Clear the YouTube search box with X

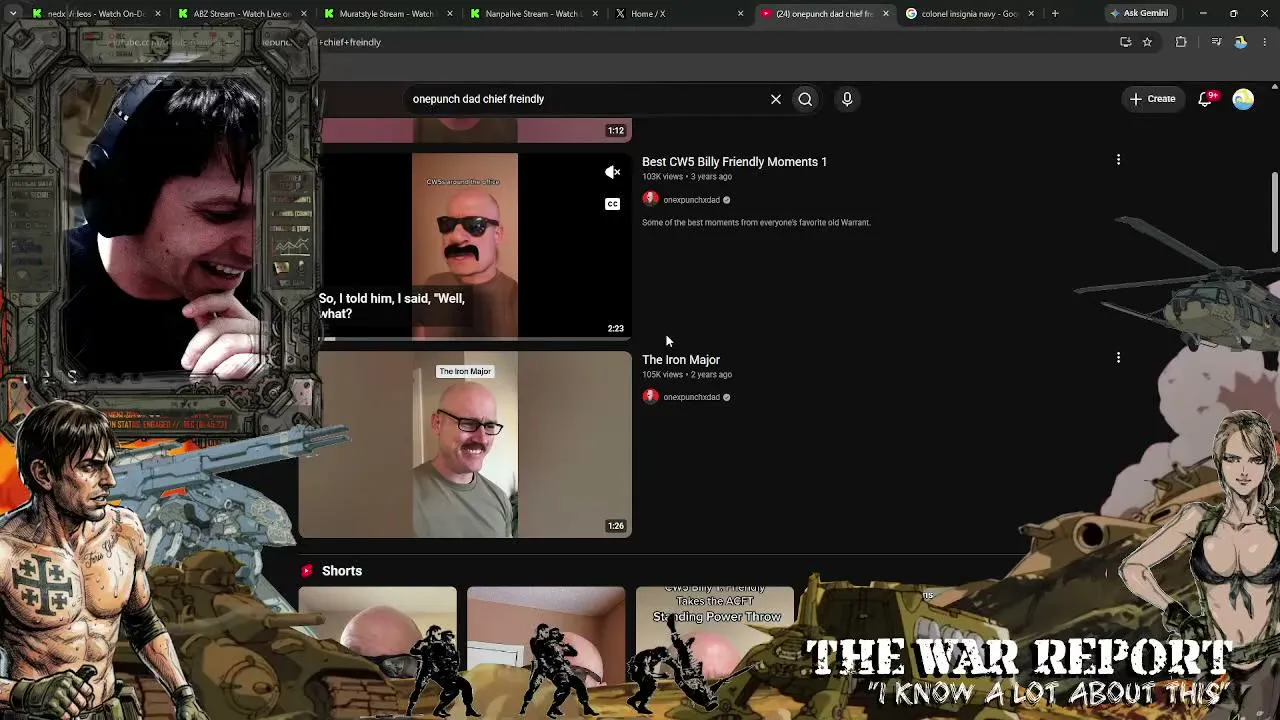tap(775, 99)
